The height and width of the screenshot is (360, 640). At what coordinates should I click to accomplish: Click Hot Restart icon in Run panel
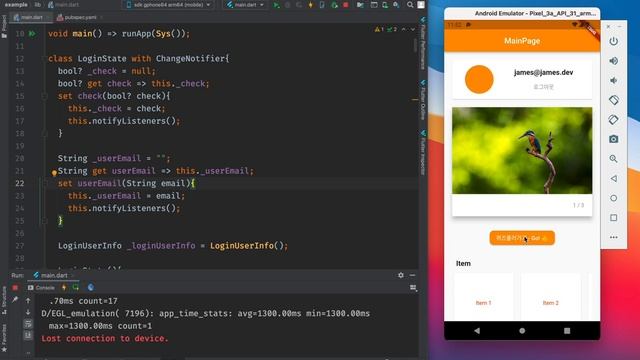coord(76,288)
